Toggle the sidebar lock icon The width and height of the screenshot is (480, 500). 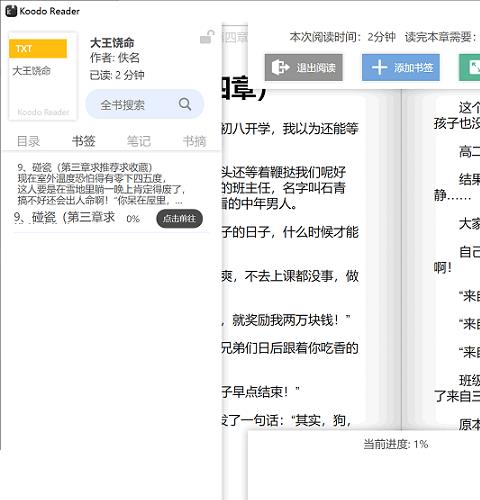click(x=207, y=37)
